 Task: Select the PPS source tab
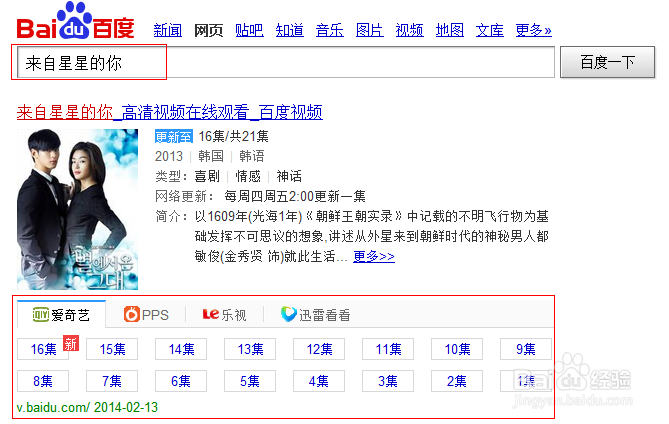146,315
